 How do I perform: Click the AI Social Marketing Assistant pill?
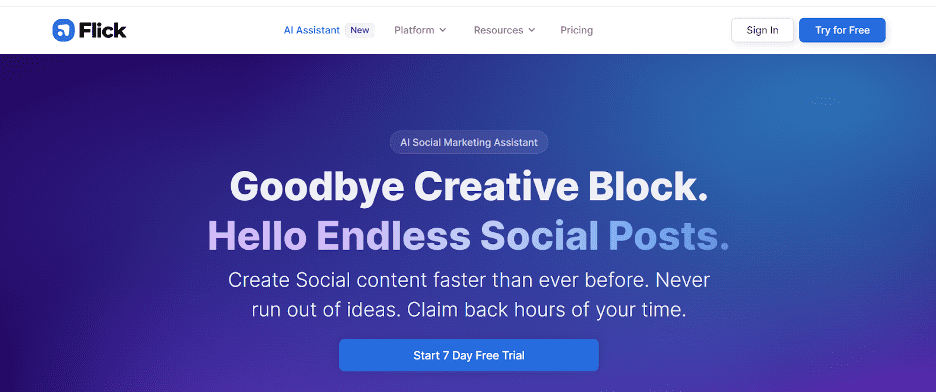[x=469, y=142]
